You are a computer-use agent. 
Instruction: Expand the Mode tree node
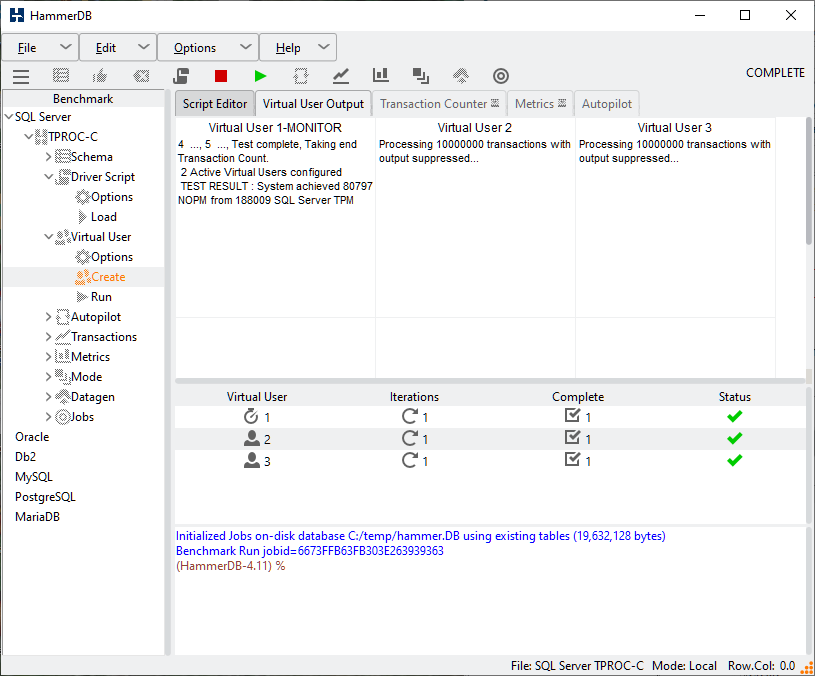click(x=48, y=377)
